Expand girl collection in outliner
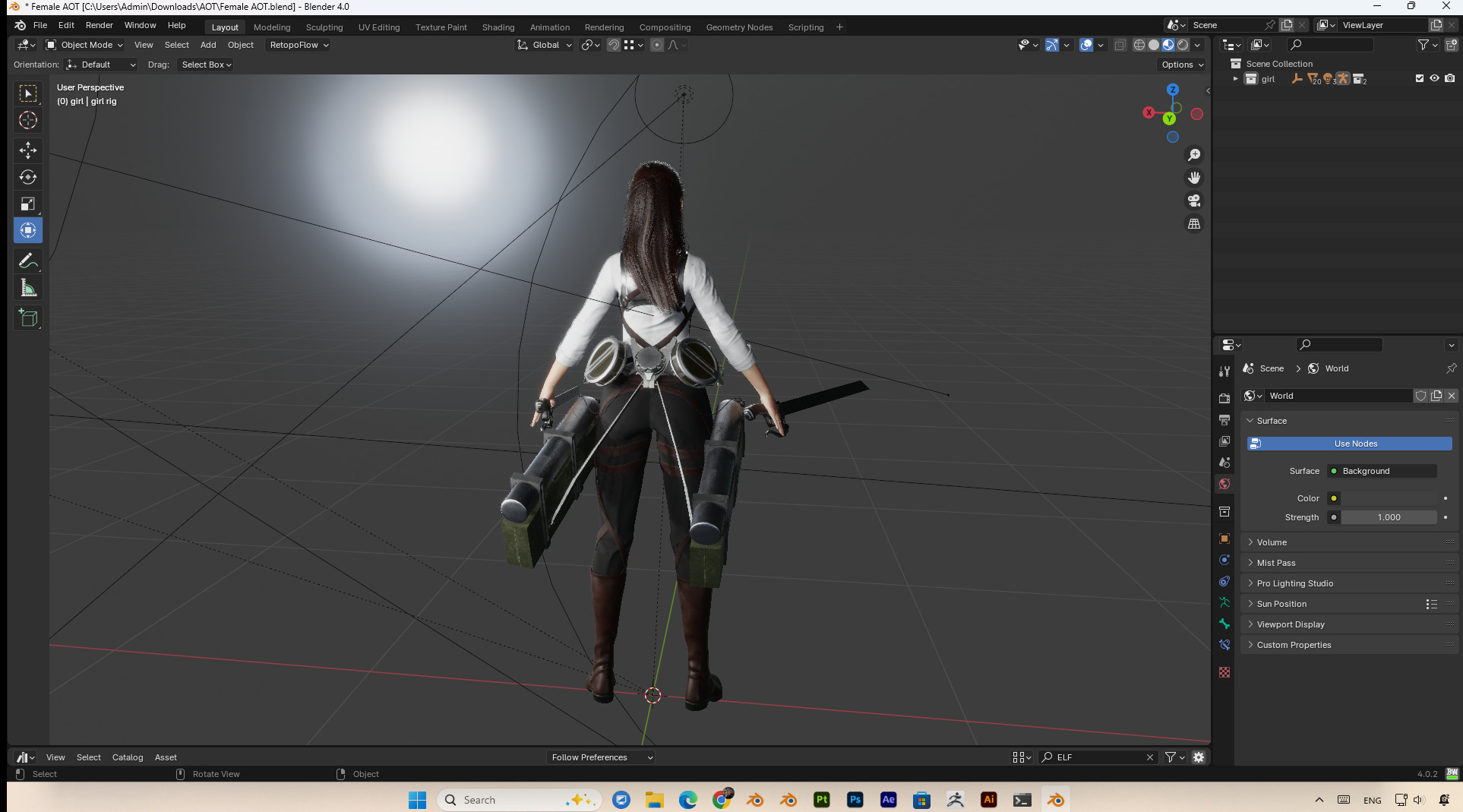The width and height of the screenshot is (1463, 812). (x=1236, y=79)
